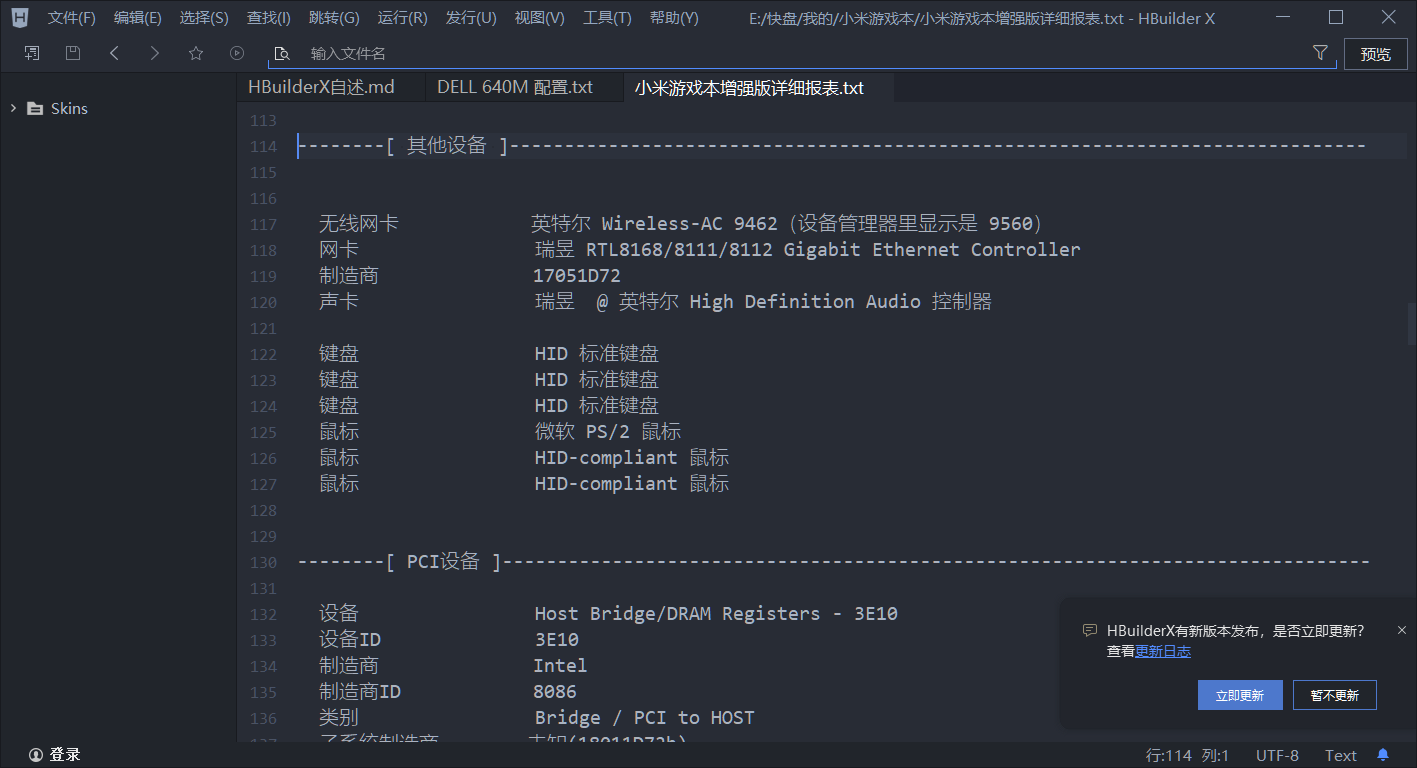Click the 预览 preview button
The image size is (1417, 768).
click(x=1376, y=54)
